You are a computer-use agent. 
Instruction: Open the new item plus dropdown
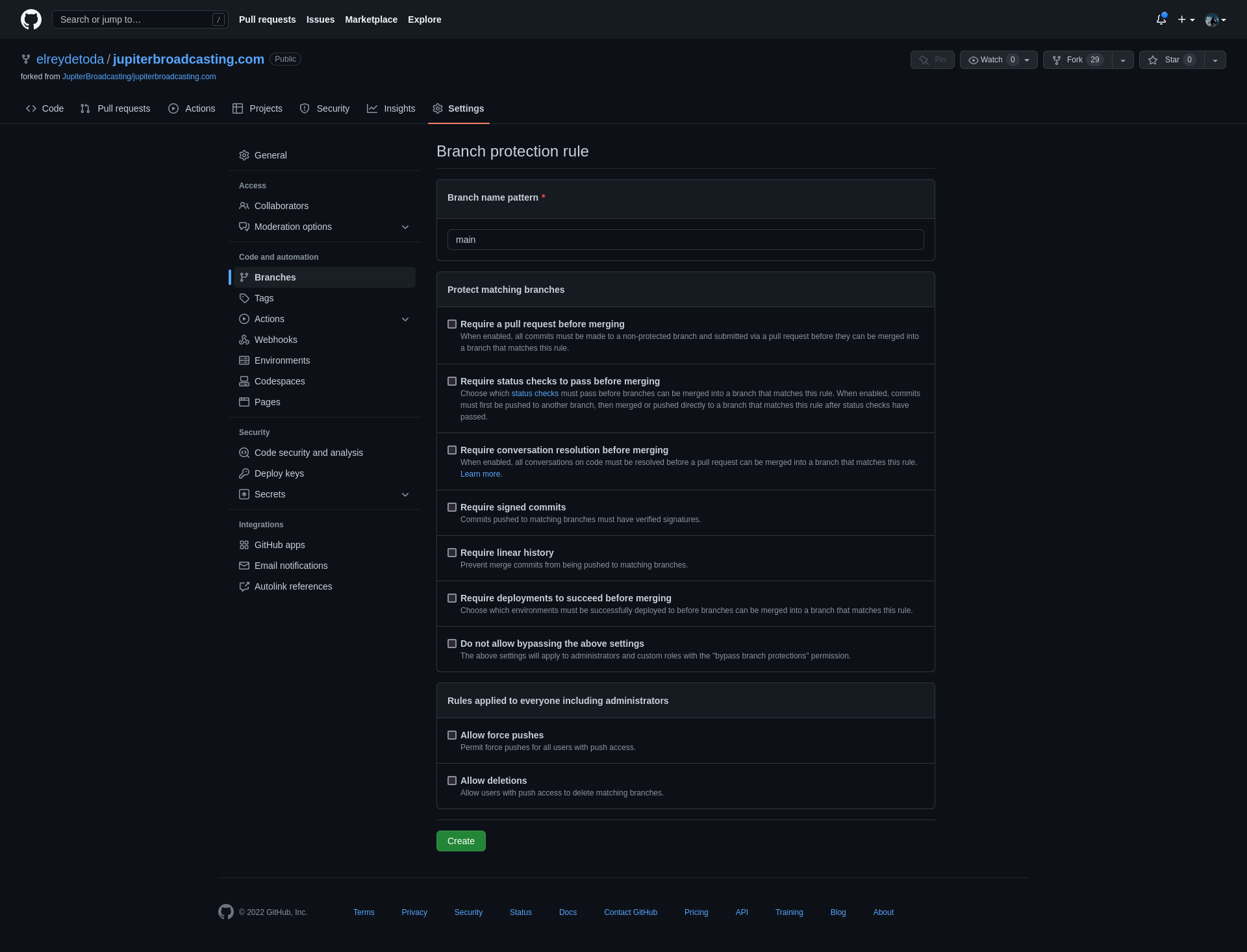pos(1186,19)
